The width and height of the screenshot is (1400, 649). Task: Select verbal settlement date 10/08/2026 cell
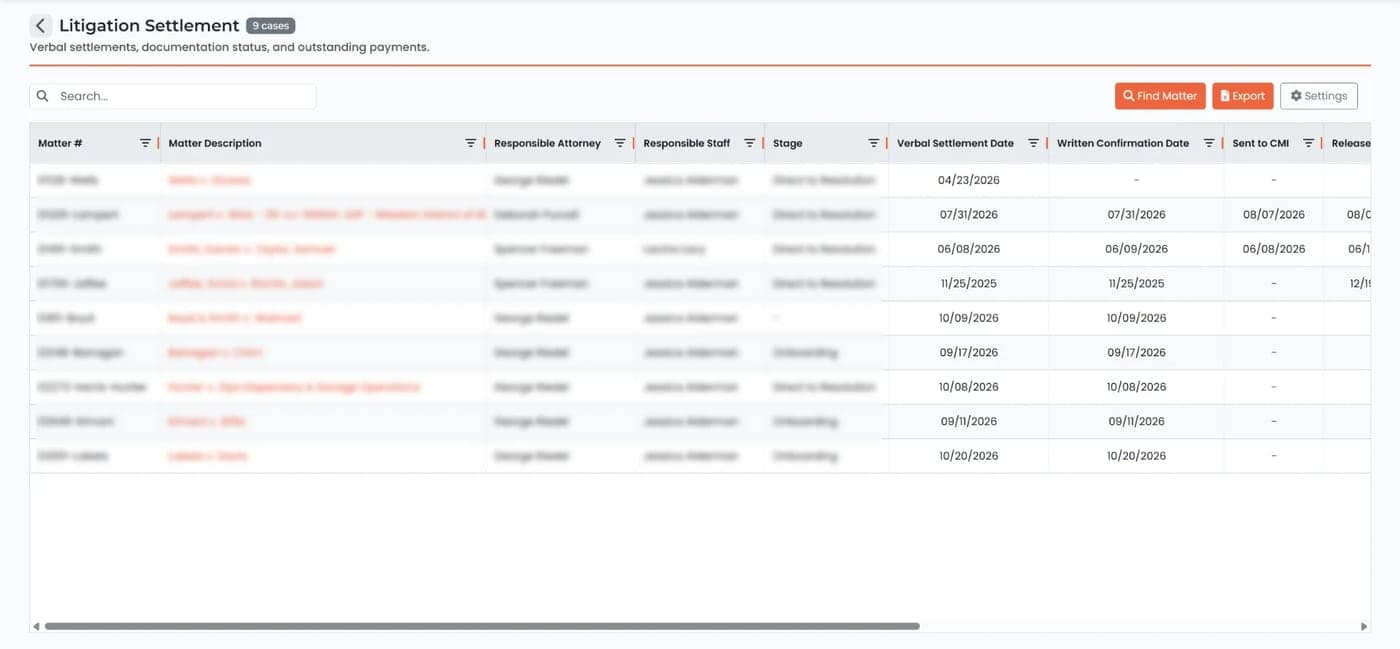pos(968,387)
